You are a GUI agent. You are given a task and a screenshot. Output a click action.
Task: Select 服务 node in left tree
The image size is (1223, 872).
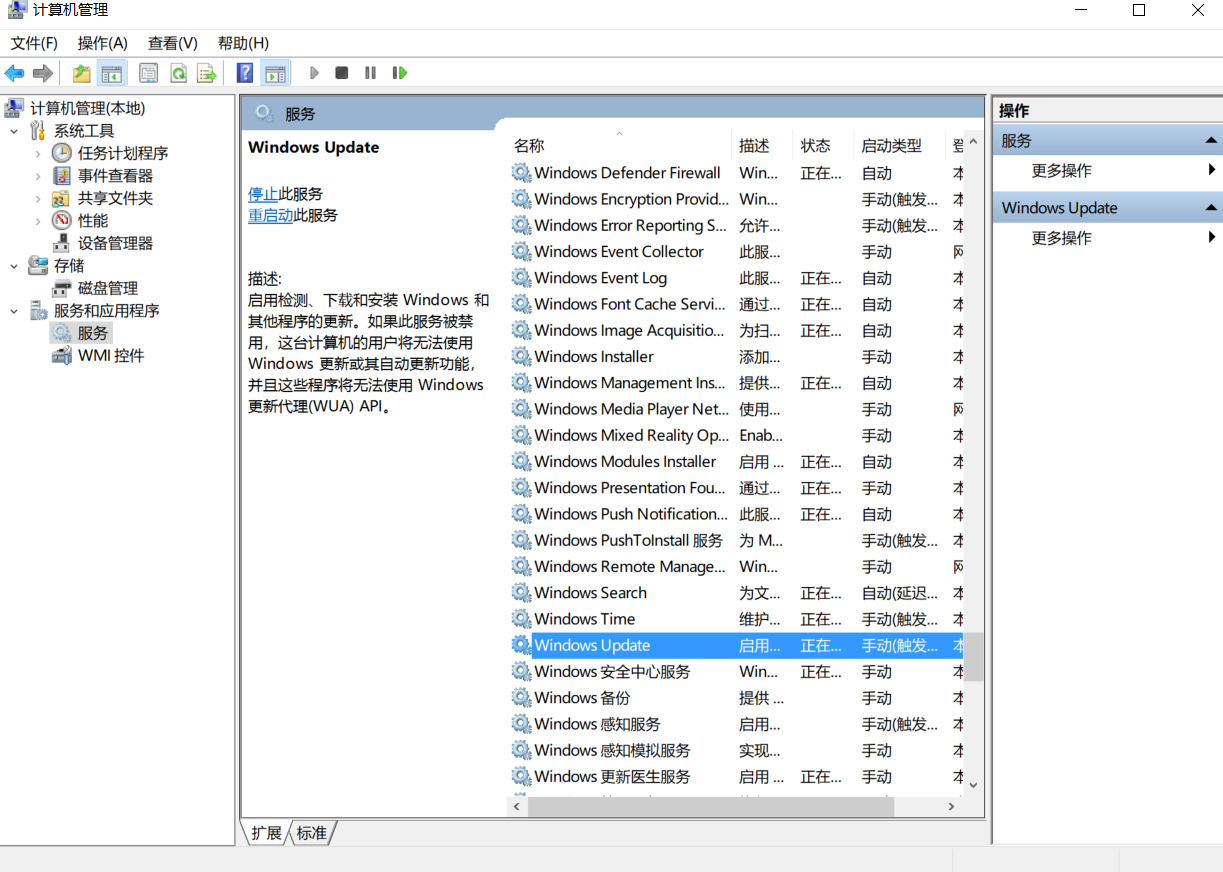click(93, 333)
